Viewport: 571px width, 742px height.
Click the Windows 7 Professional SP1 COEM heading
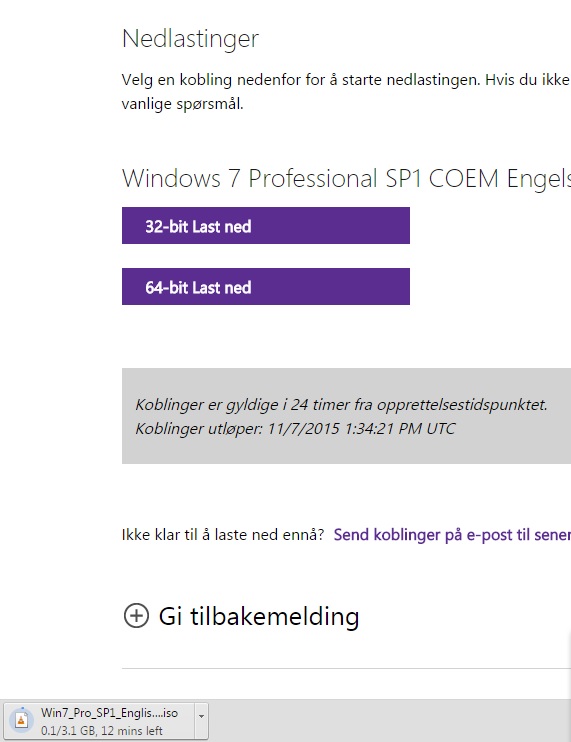[x=346, y=178]
